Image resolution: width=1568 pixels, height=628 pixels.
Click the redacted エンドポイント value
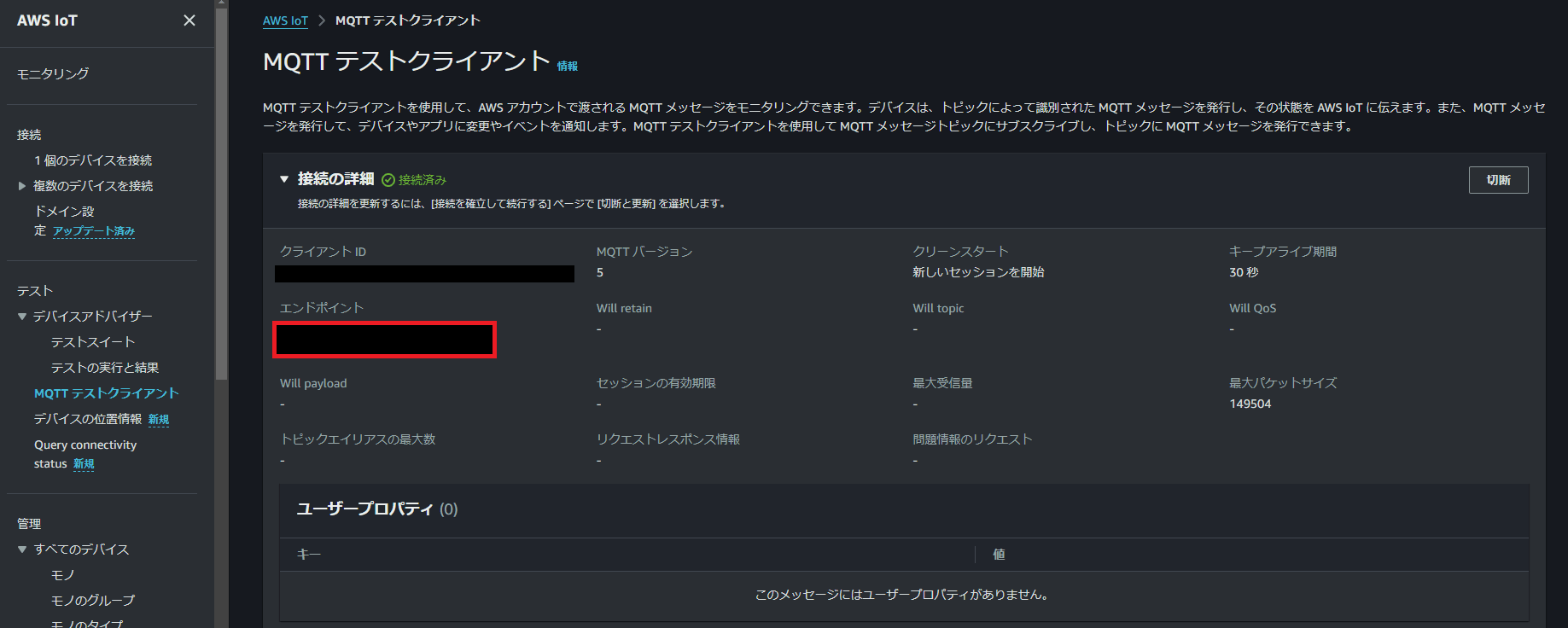(x=384, y=340)
